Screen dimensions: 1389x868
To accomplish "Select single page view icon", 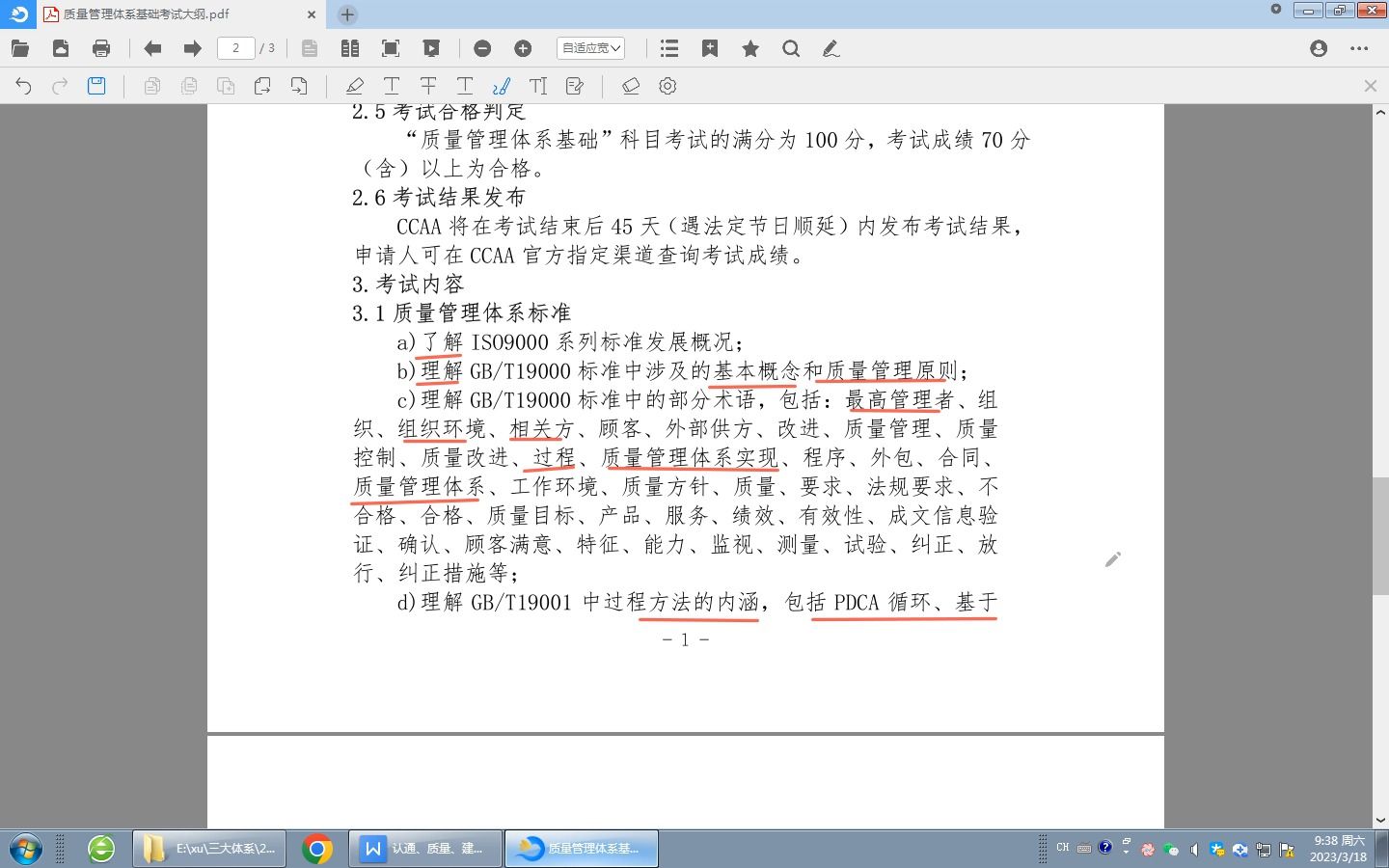I will 310,48.
